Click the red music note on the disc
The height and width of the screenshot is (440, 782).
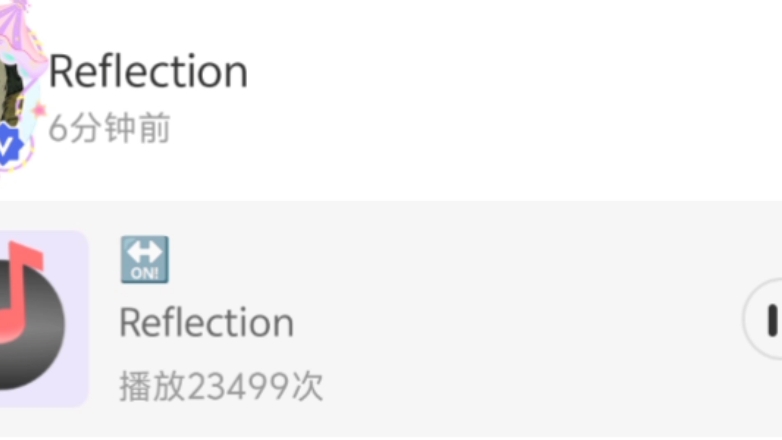click(x=22, y=292)
